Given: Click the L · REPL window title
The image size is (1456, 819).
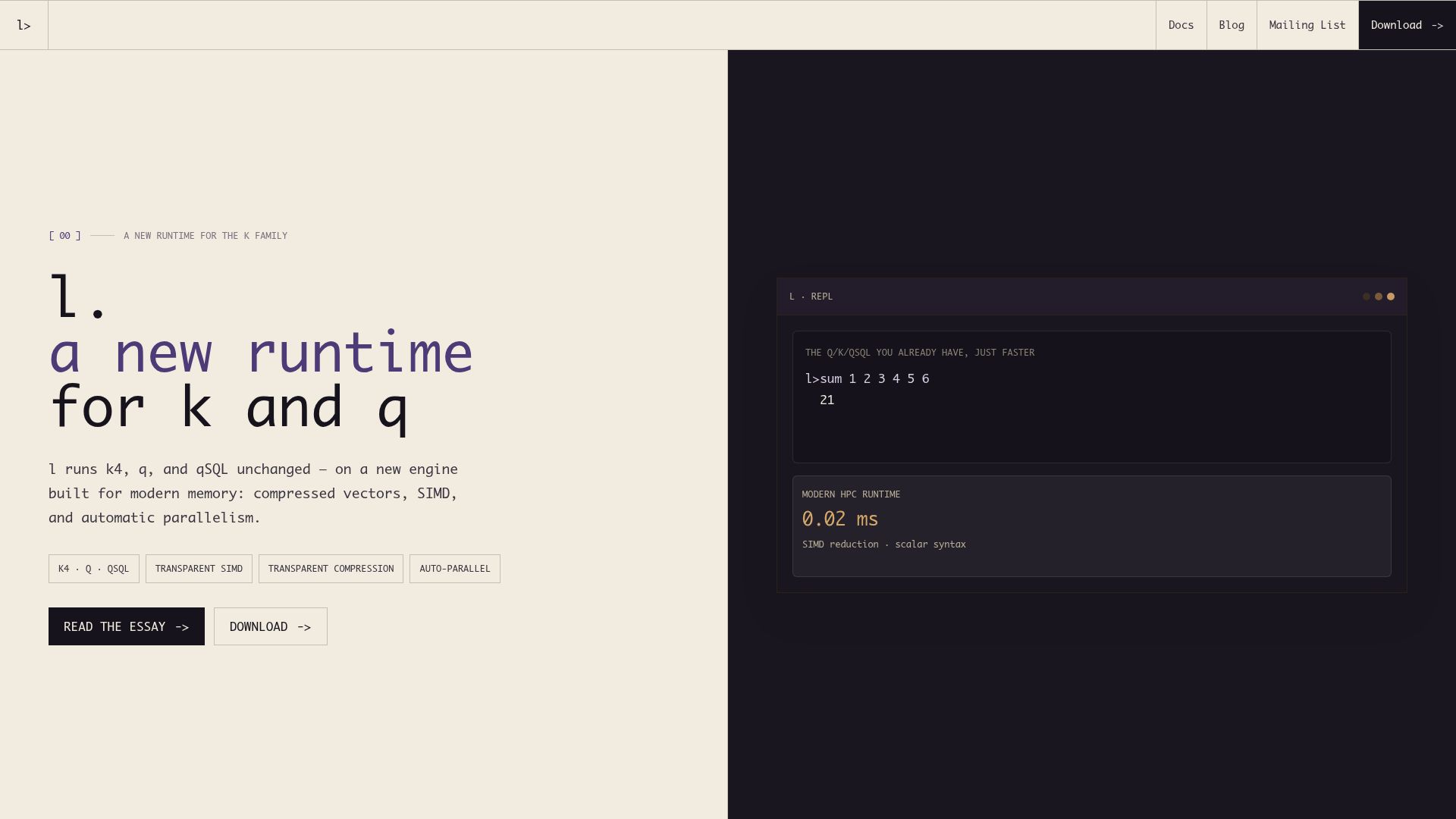Looking at the screenshot, I should 811,297.
